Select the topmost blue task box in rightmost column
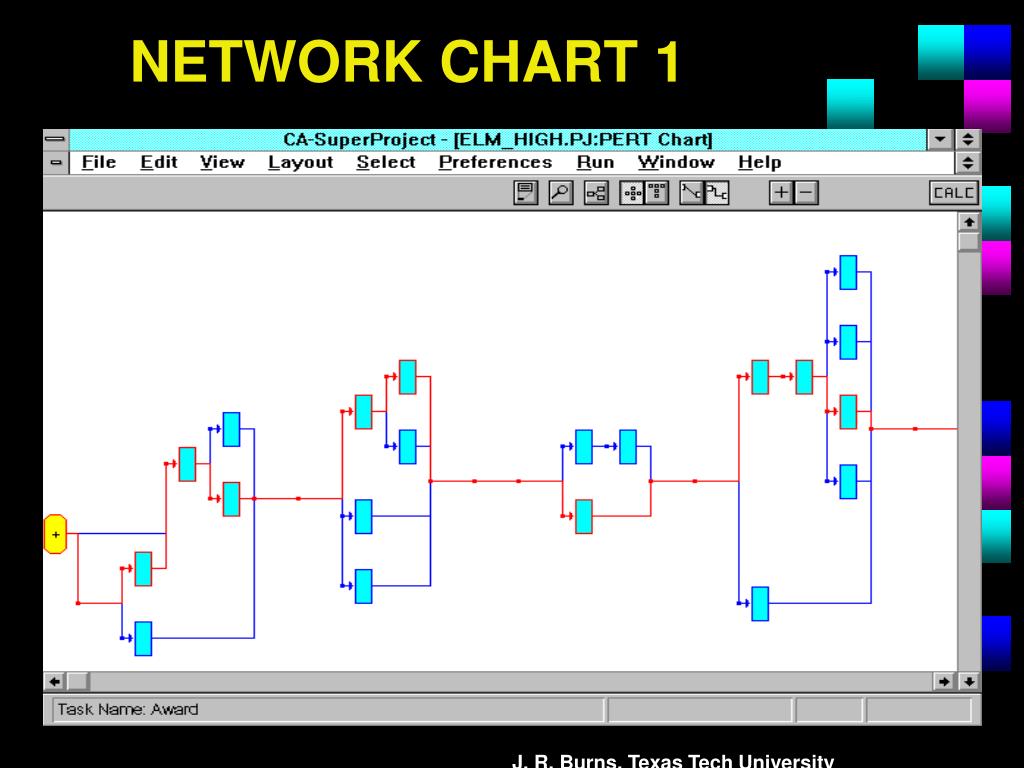Viewport: 1024px width, 768px height. pyautogui.click(x=848, y=272)
